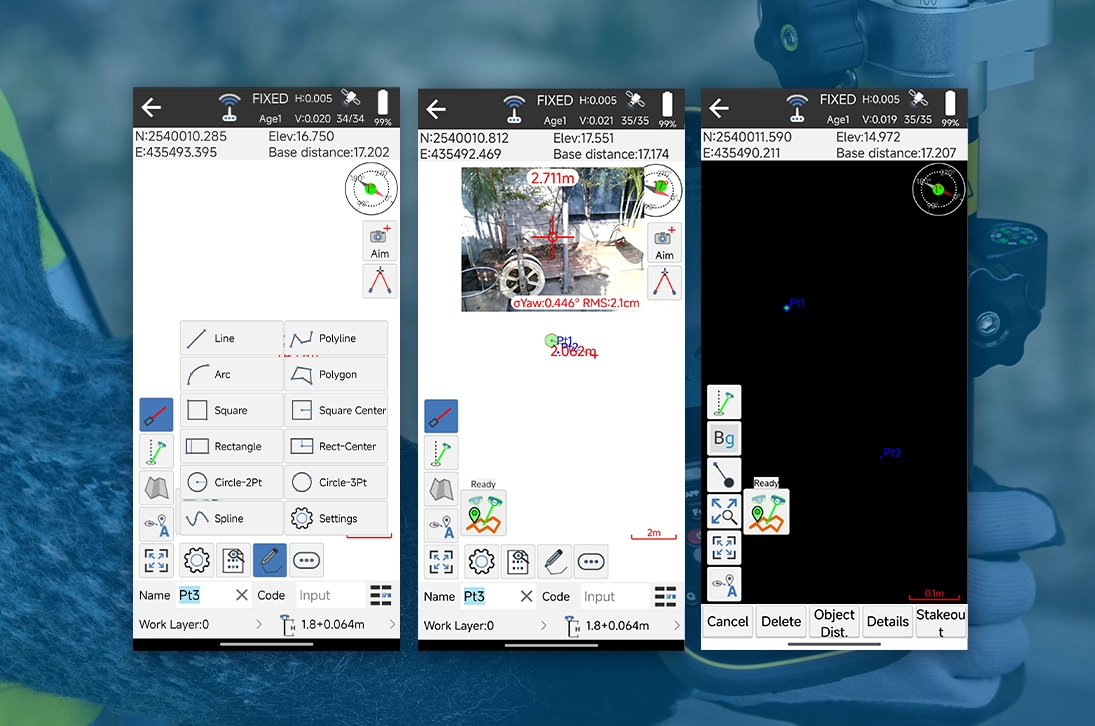The height and width of the screenshot is (726, 1095).
Task: Open Settings in the drawing tools menu
Action: (336, 518)
